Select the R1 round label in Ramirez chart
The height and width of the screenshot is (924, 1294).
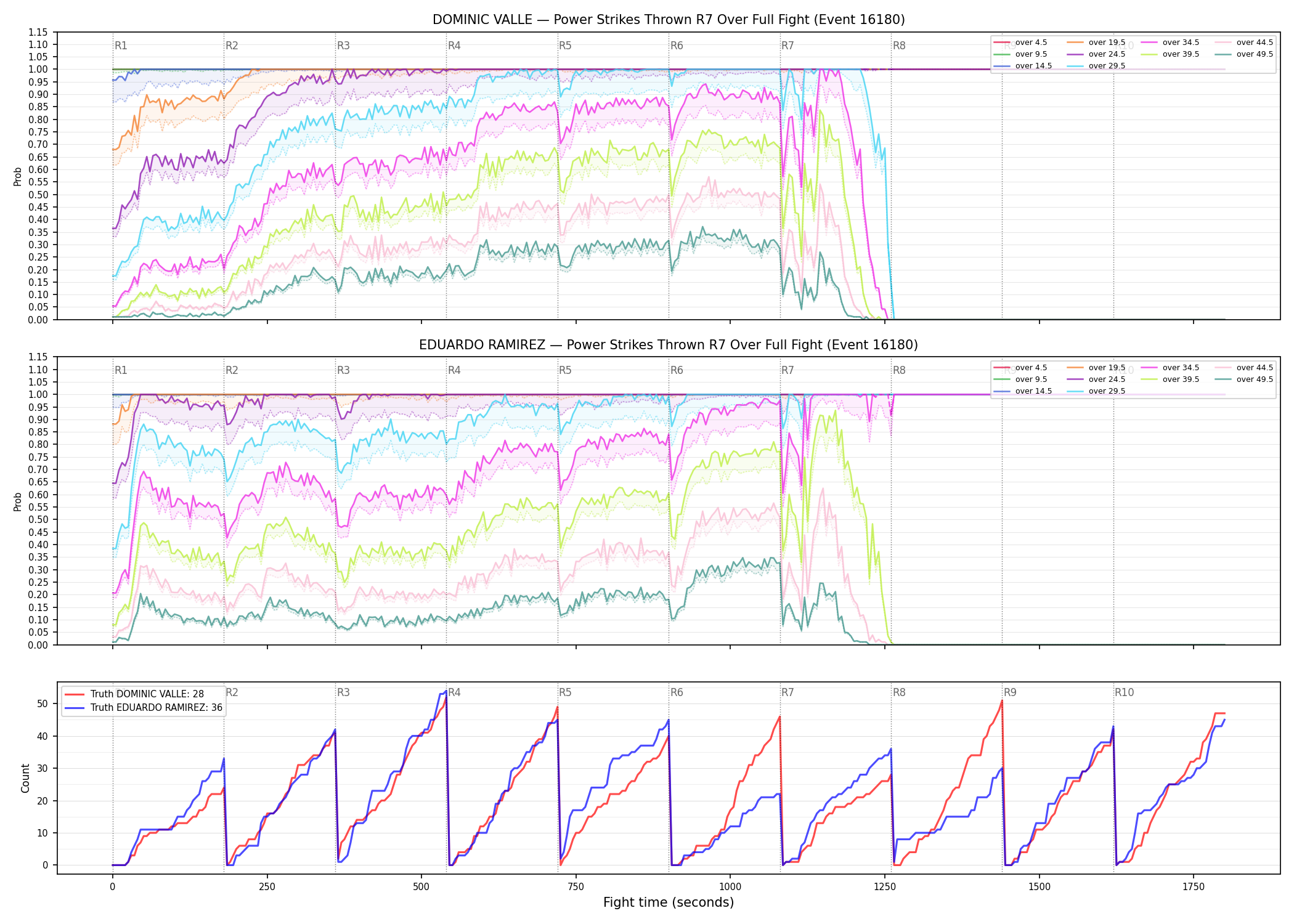(121, 370)
